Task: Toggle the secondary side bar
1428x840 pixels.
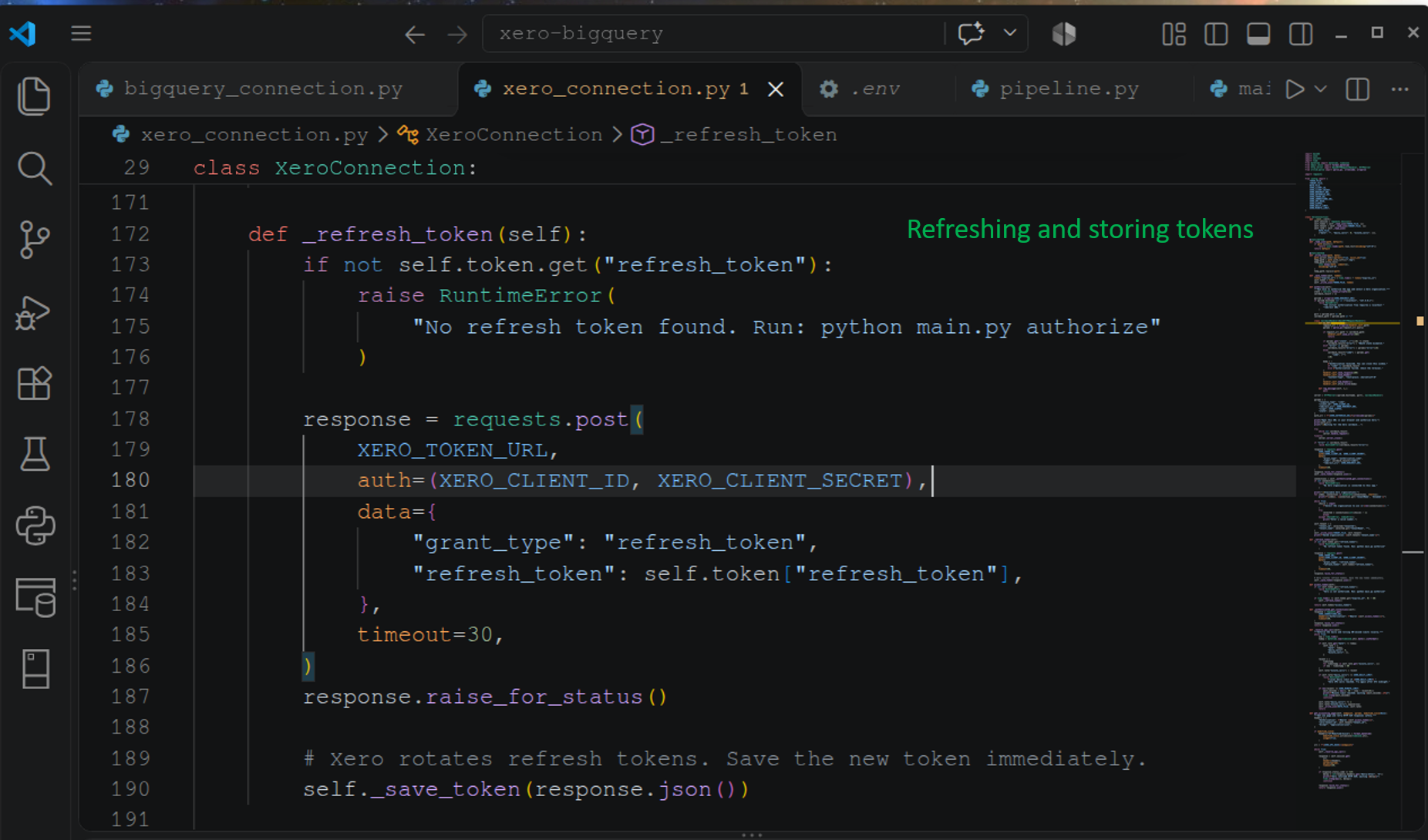Action: [x=1301, y=34]
